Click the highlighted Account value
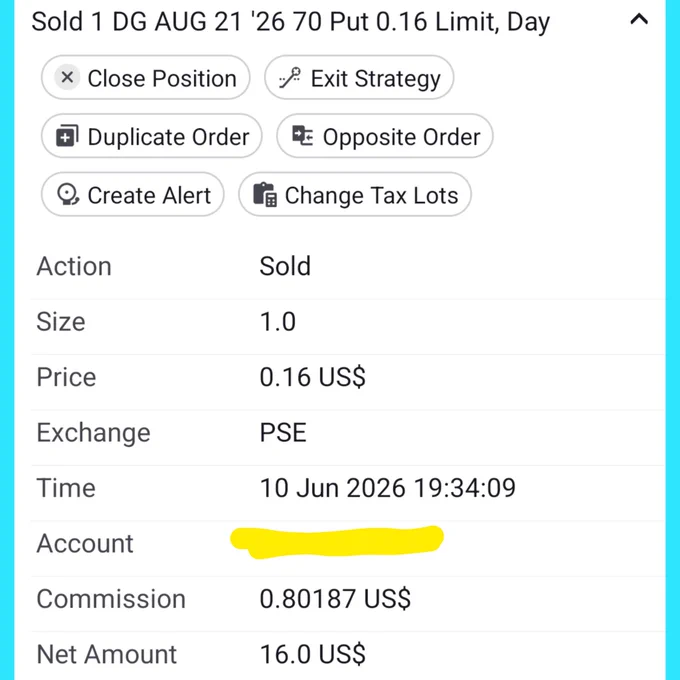The height and width of the screenshot is (680, 680). (337, 542)
